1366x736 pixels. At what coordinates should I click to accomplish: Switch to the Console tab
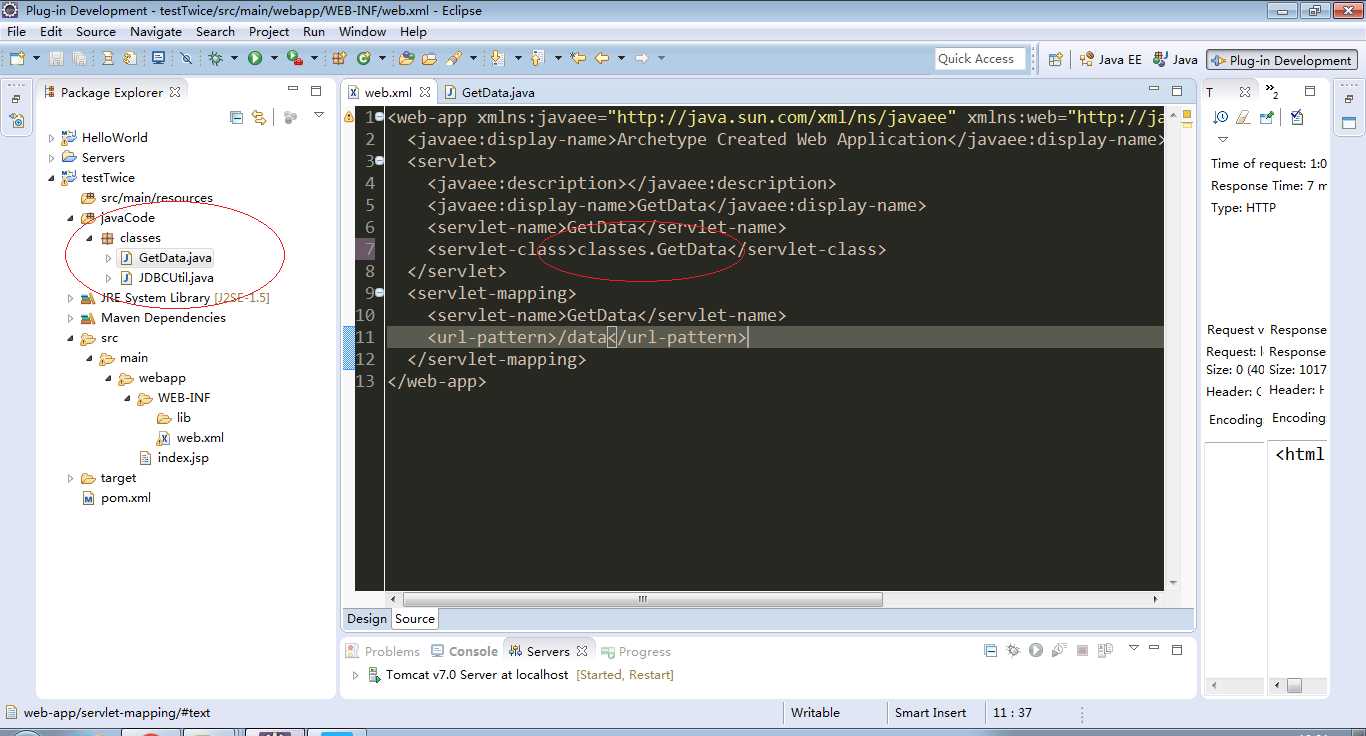[463, 651]
